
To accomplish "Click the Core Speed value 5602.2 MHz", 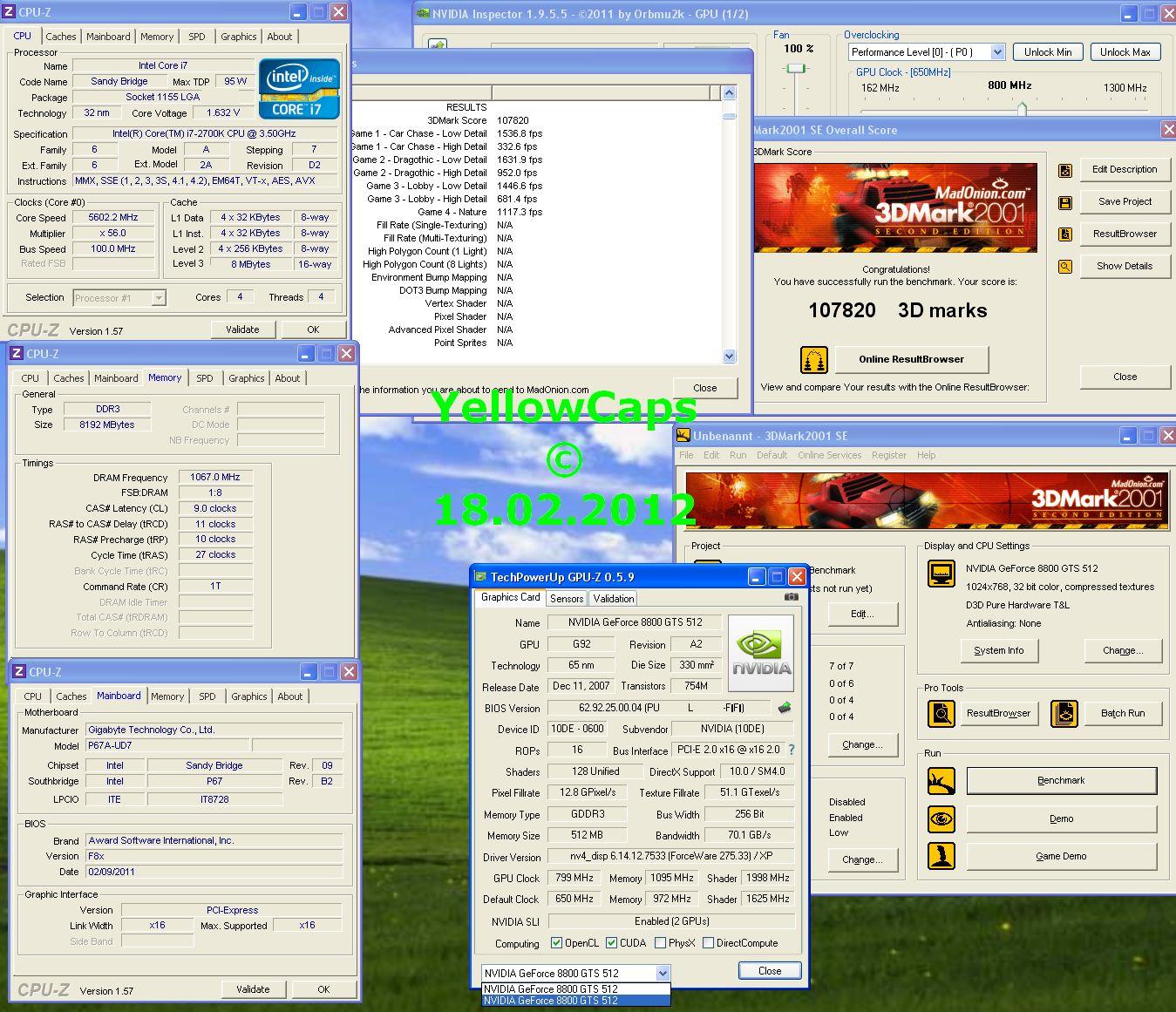I will (113, 218).
